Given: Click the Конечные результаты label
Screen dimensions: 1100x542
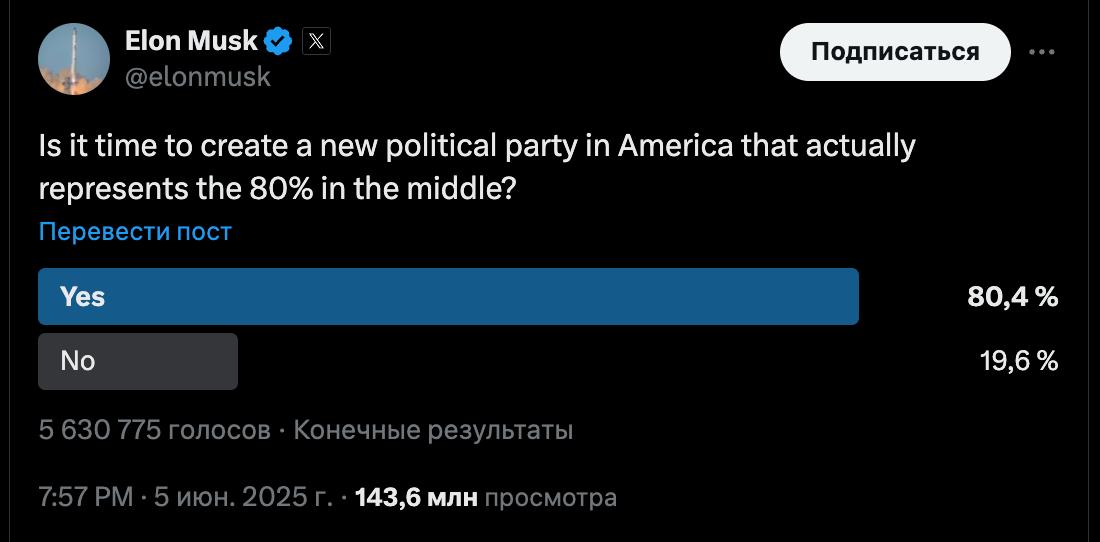Looking at the screenshot, I should click(x=433, y=431).
